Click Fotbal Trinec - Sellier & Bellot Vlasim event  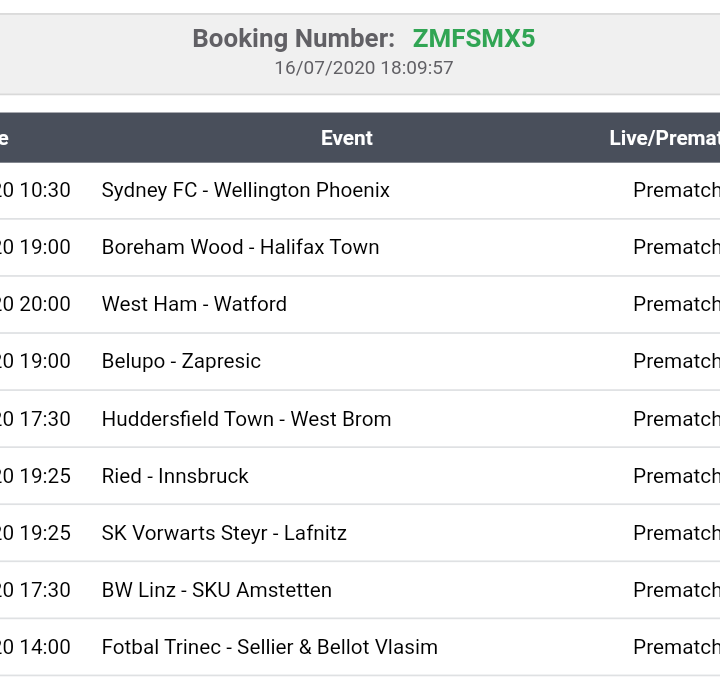pyautogui.click(x=269, y=647)
